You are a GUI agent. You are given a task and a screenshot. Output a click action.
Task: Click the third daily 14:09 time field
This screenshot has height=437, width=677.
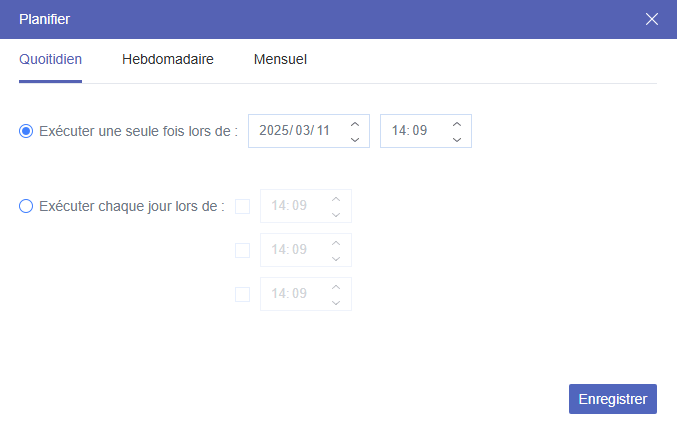point(290,294)
